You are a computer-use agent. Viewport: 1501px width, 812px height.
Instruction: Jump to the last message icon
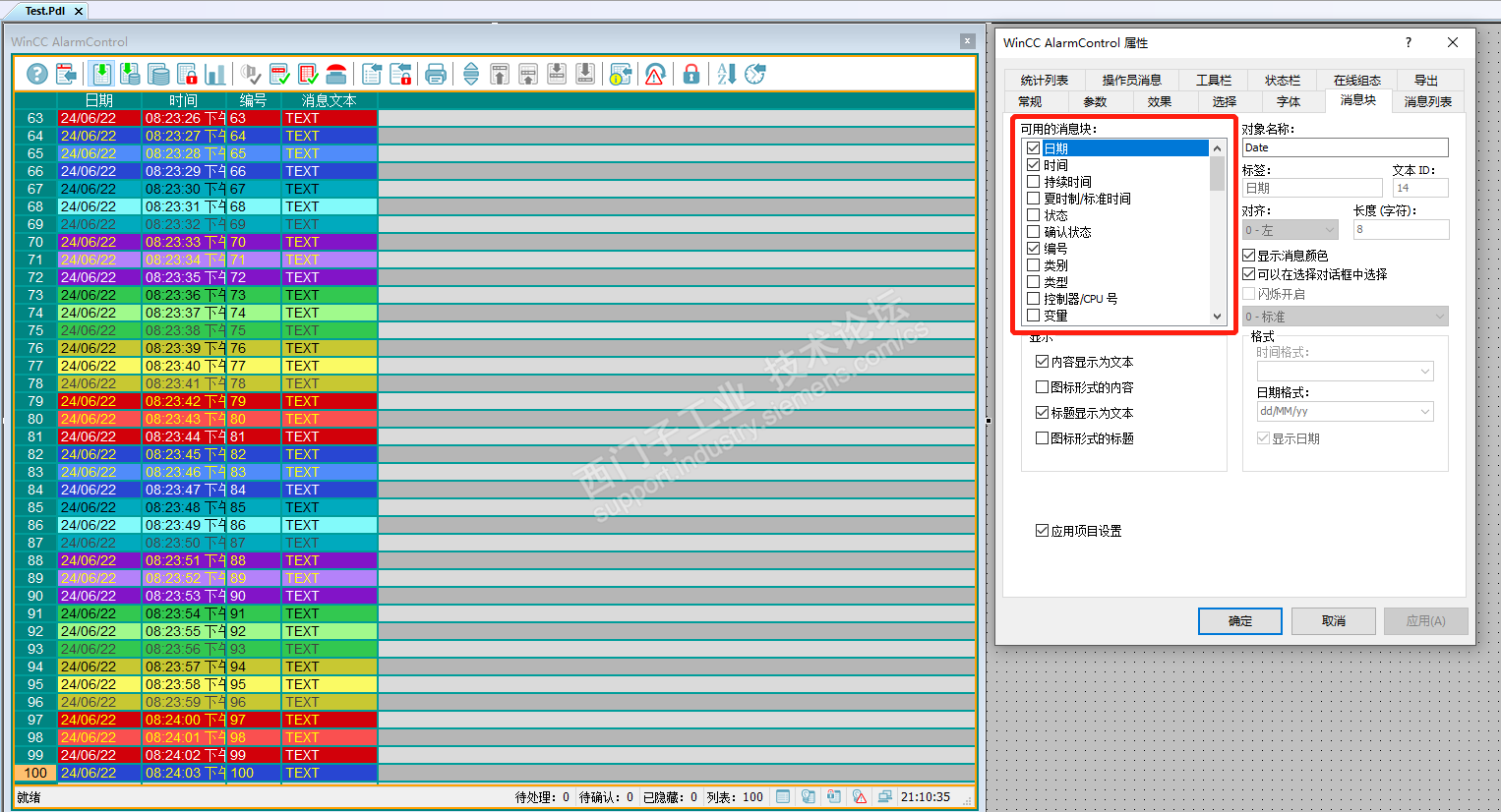pos(585,74)
